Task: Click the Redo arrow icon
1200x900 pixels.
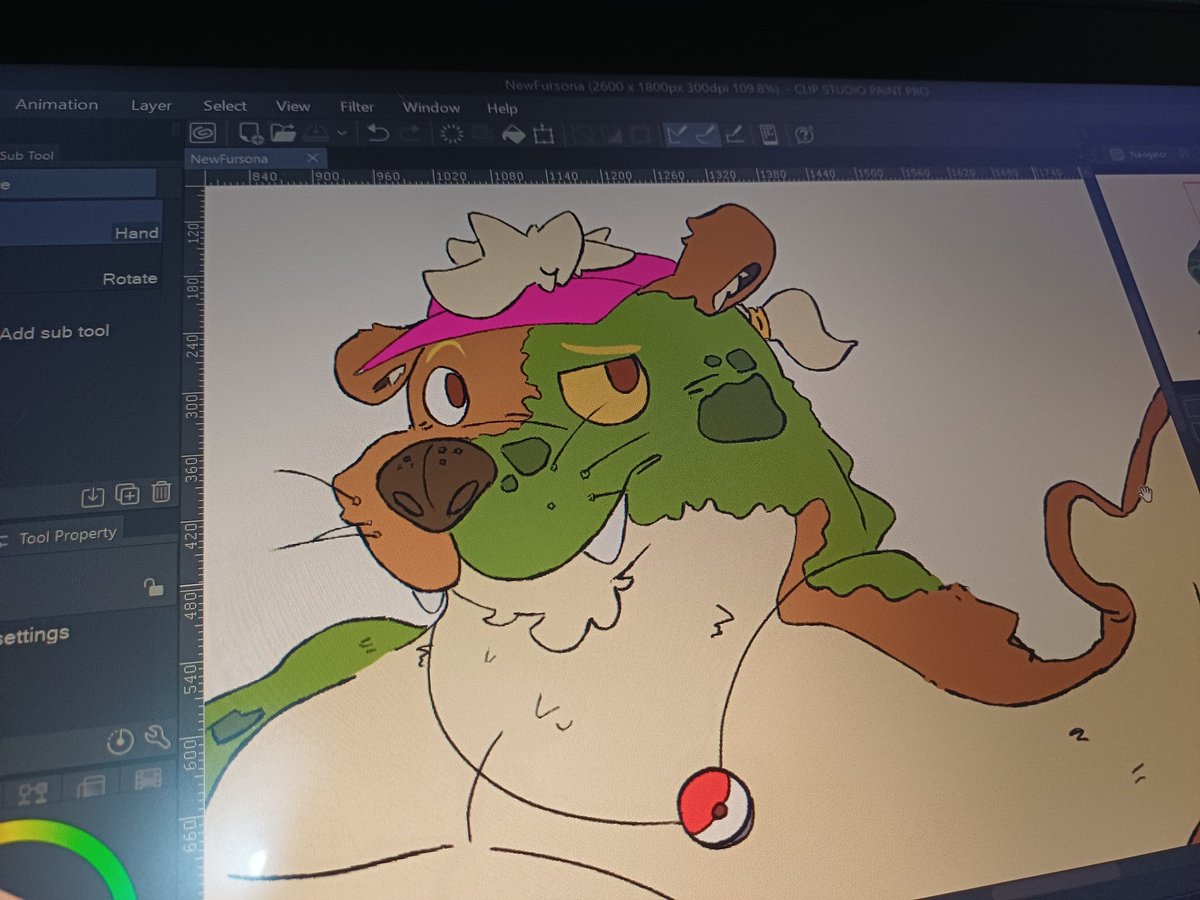Action: pyautogui.click(x=410, y=134)
